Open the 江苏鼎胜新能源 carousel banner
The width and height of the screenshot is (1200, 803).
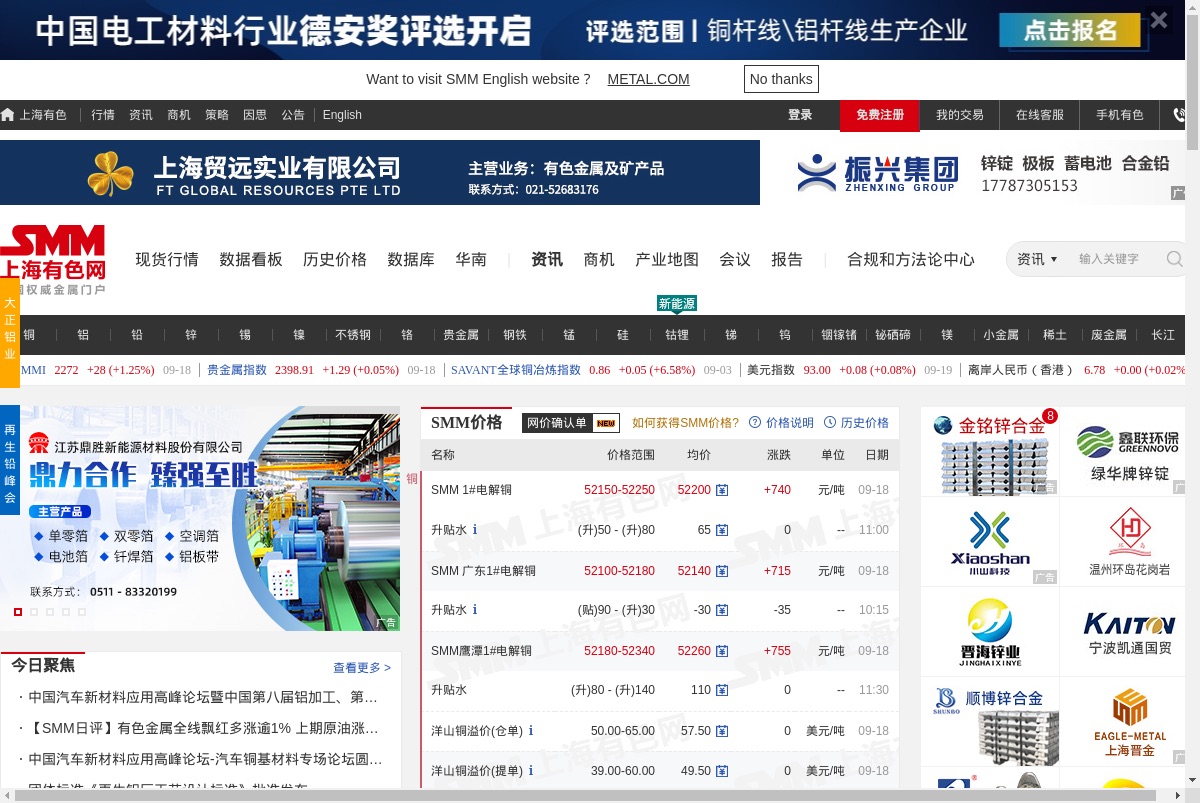click(x=200, y=518)
